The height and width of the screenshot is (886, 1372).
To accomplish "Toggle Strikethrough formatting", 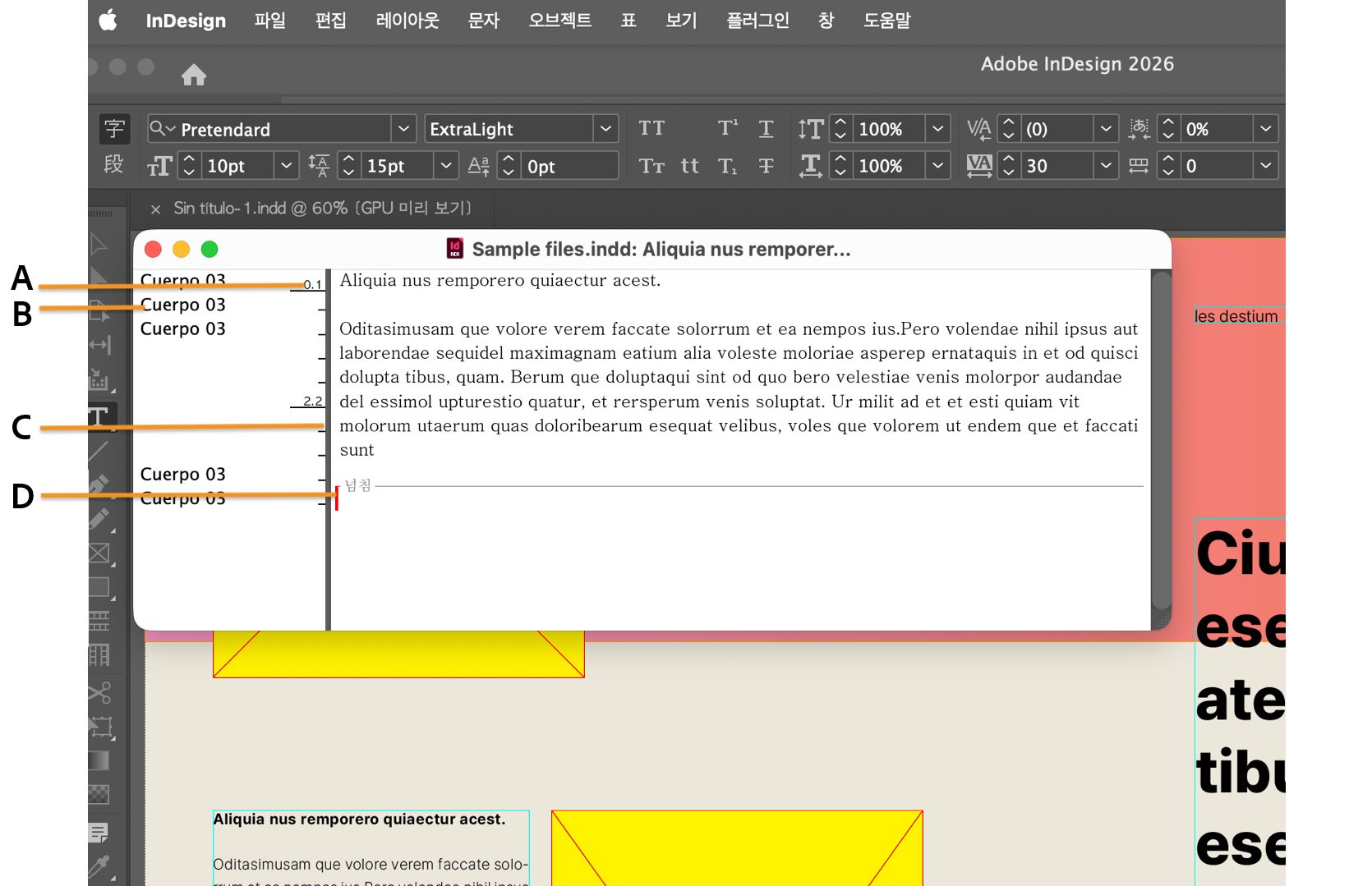I will pos(766,166).
